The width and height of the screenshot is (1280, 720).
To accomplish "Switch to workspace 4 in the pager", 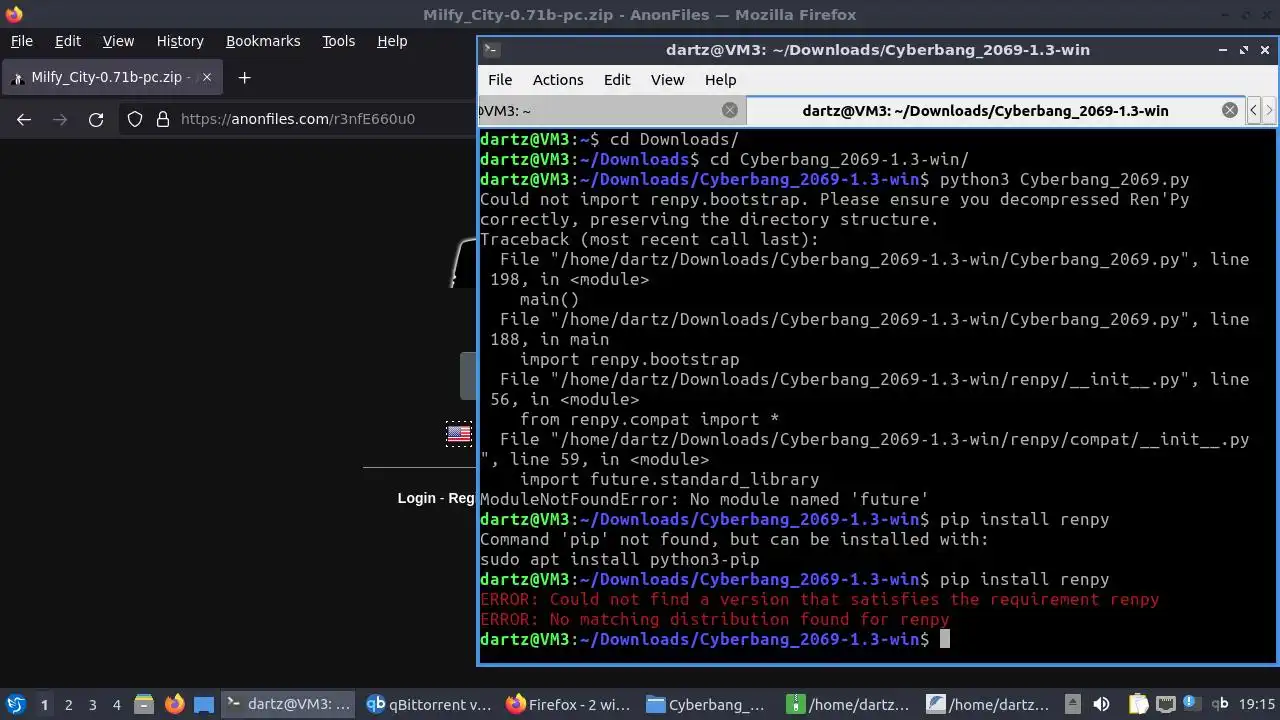I will pyautogui.click(x=117, y=704).
